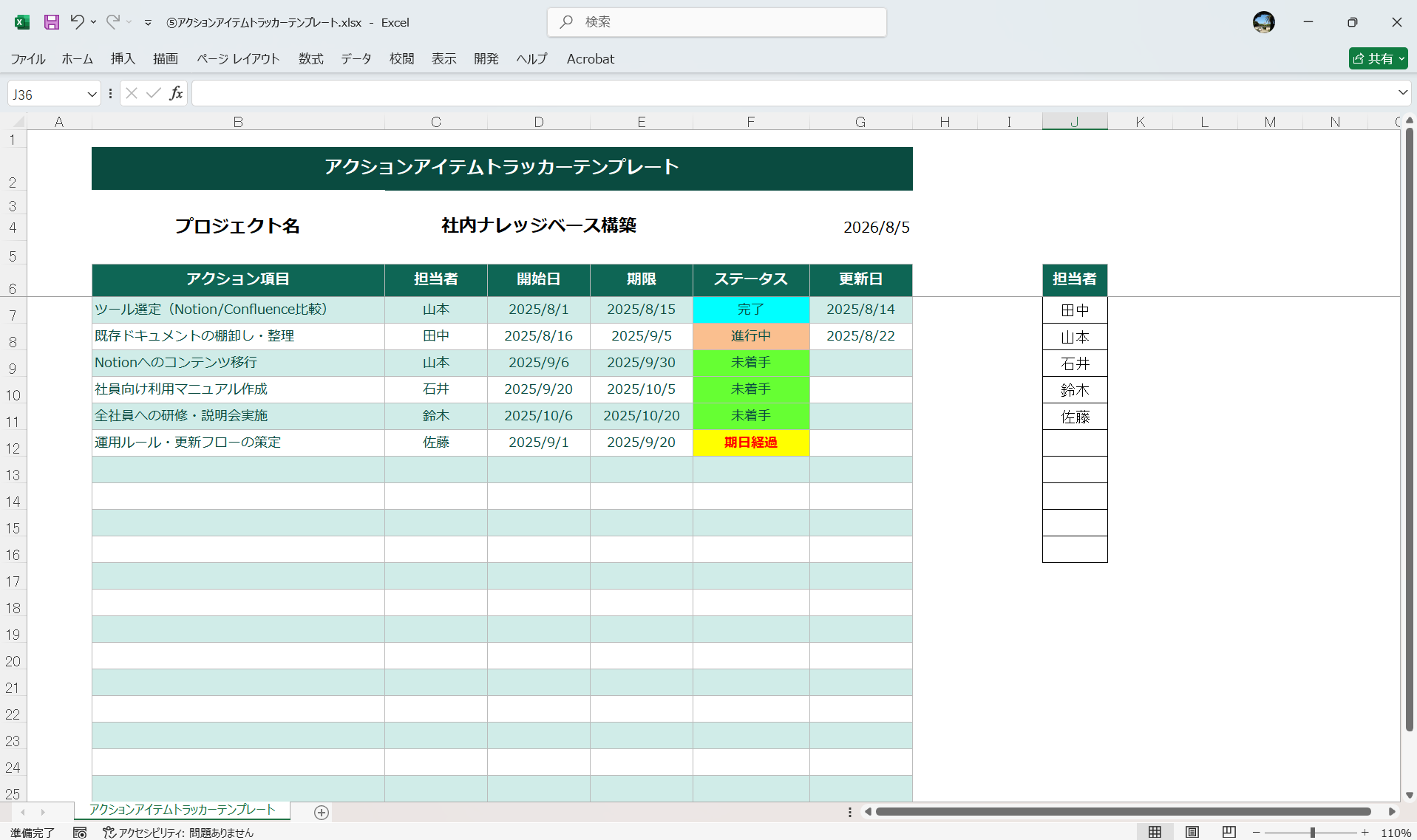Viewport: 1417px width, 840px height.
Task: Open Customize Quick Access Toolbar dropdown
Action: (148, 23)
